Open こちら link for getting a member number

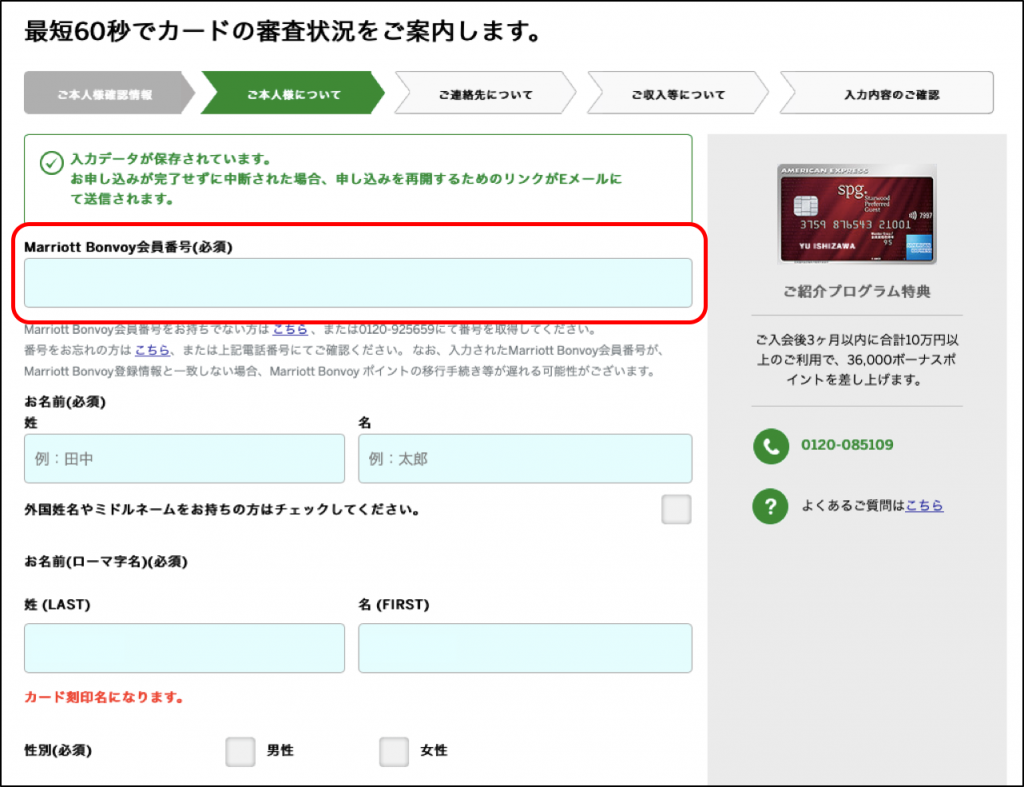pos(290,329)
